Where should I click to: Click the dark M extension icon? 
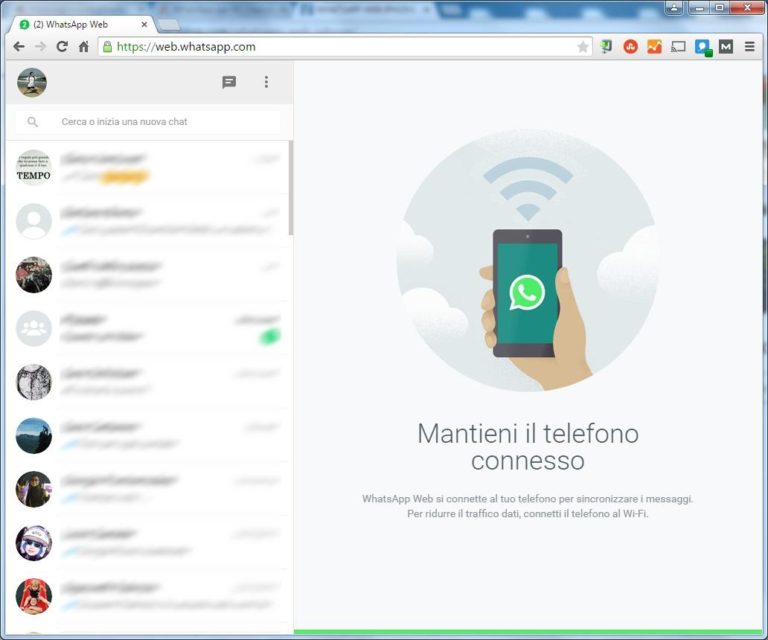click(726, 47)
